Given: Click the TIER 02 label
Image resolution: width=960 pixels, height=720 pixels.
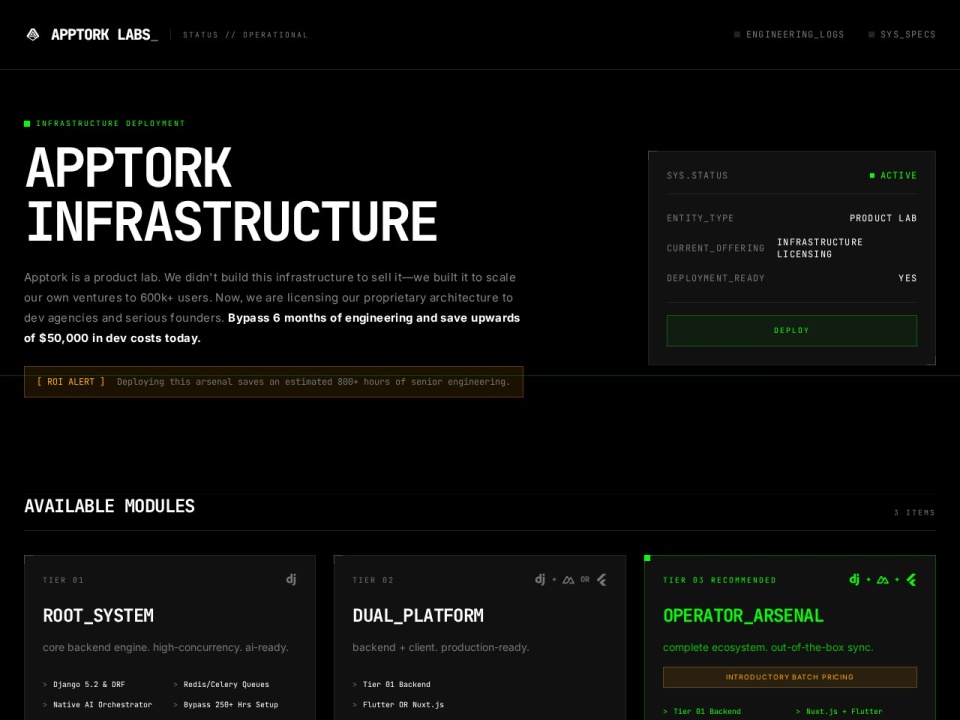Looking at the screenshot, I should 373,580.
